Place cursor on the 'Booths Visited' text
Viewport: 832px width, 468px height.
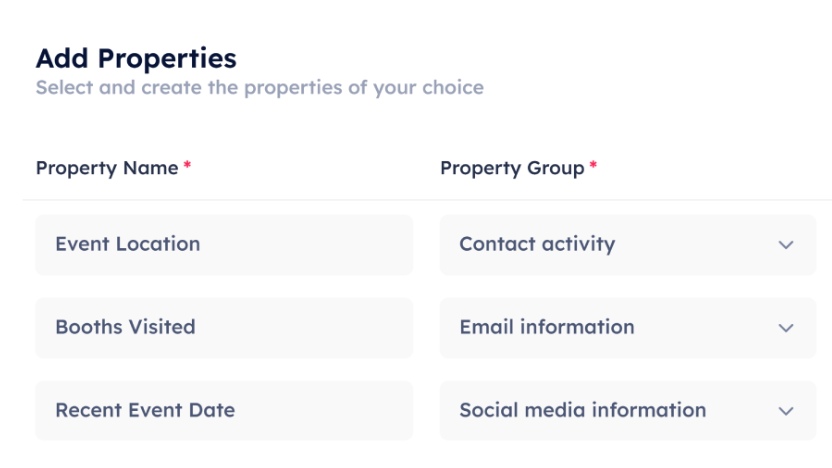pyautogui.click(x=125, y=327)
